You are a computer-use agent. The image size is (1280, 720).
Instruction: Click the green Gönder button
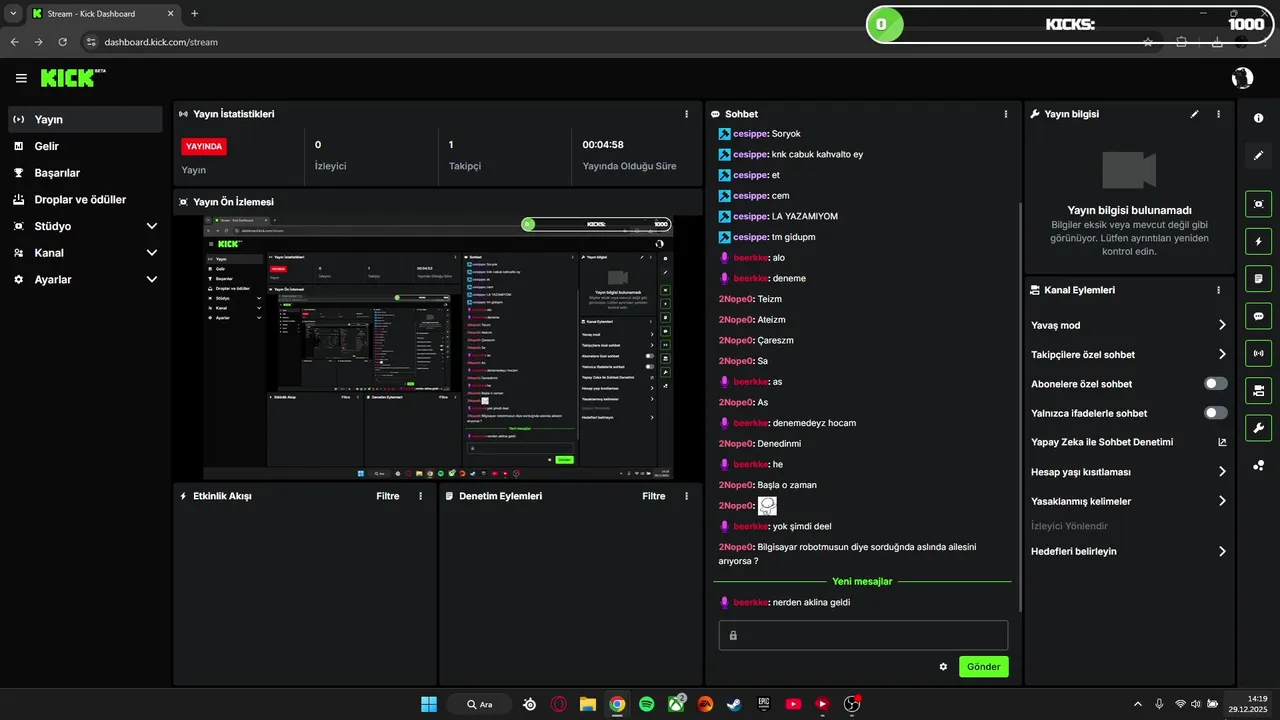click(x=983, y=667)
